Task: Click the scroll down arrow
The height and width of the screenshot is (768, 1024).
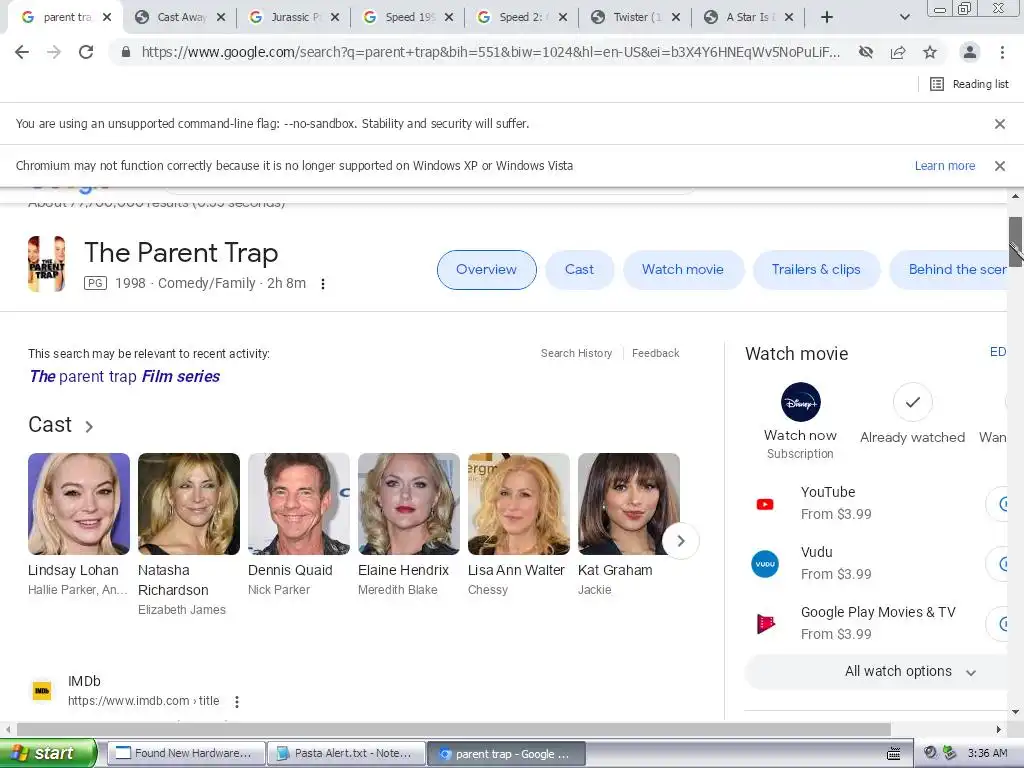Action: point(1016,712)
